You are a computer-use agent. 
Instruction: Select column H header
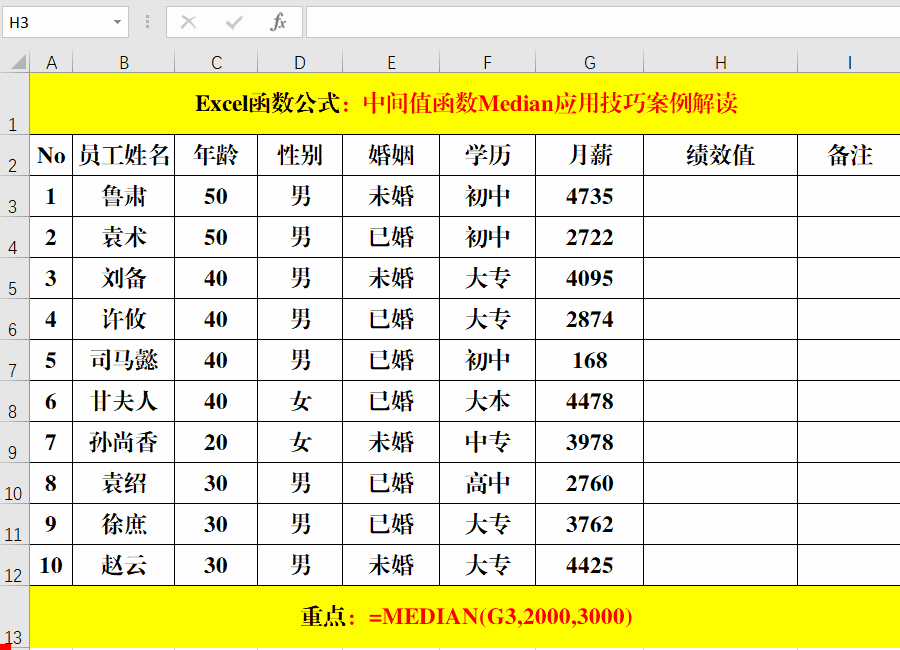pyautogui.click(x=720, y=62)
